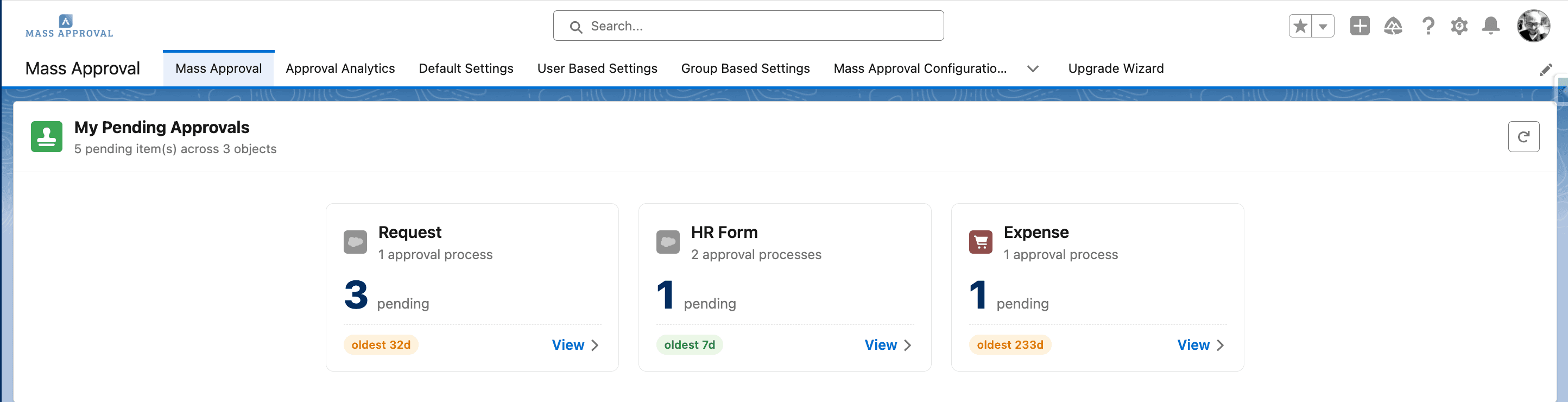Click the 'oldest 7d' badge
Viewport: 1568px width, 402px height.
pyautogui.click(x=690, y=345)
